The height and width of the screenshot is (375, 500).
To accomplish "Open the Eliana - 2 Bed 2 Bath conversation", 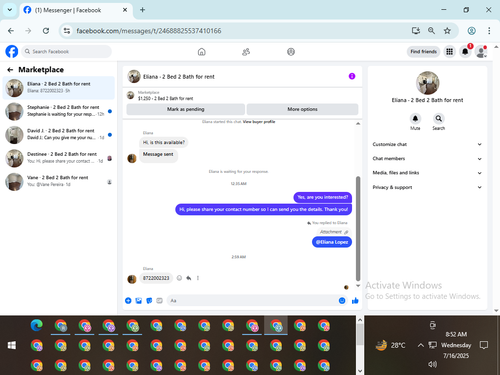I will pos(59,88).
